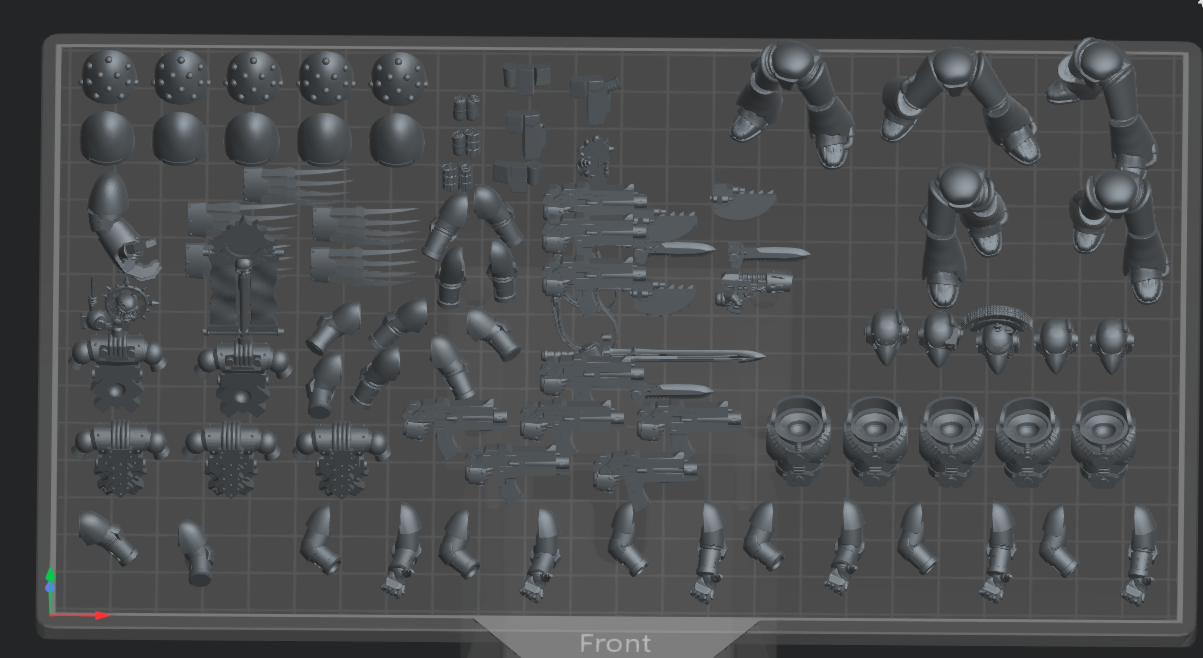
Task: Select the leftmost helmet in the row
Action: click(x=887, y=337)
